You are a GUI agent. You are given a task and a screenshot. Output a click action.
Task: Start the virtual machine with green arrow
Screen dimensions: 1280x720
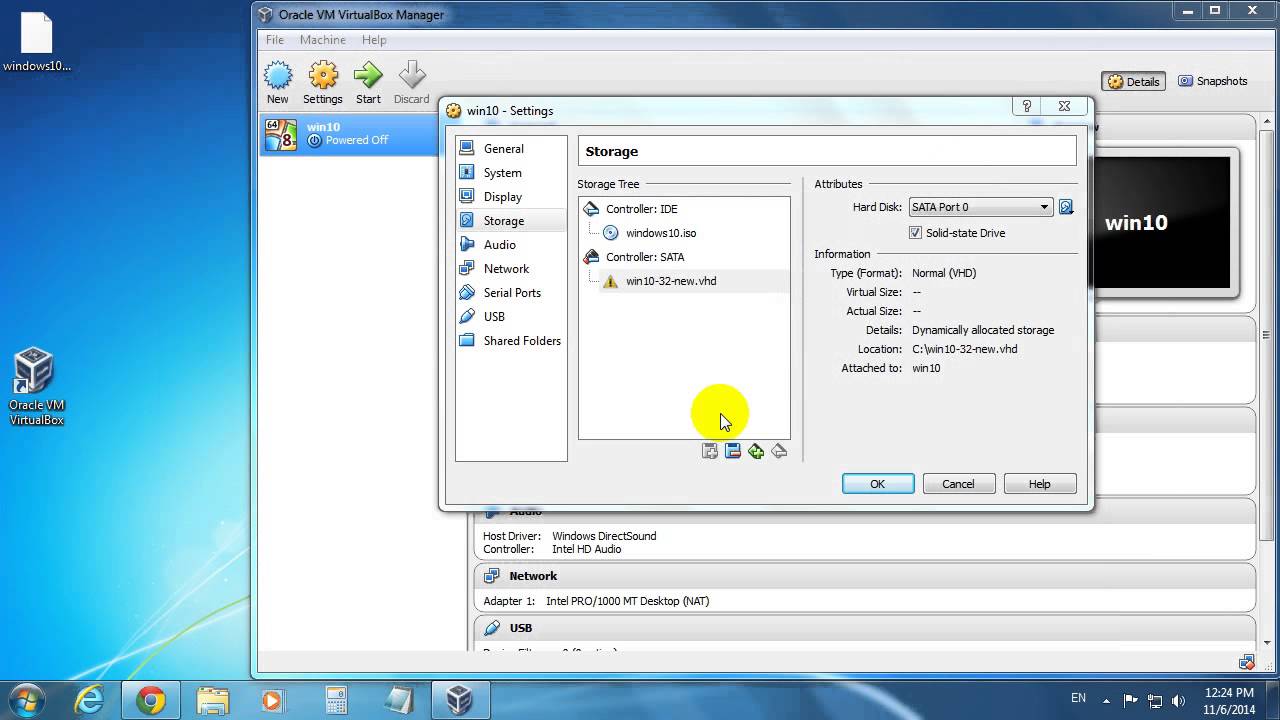click(x=368, y=82)
